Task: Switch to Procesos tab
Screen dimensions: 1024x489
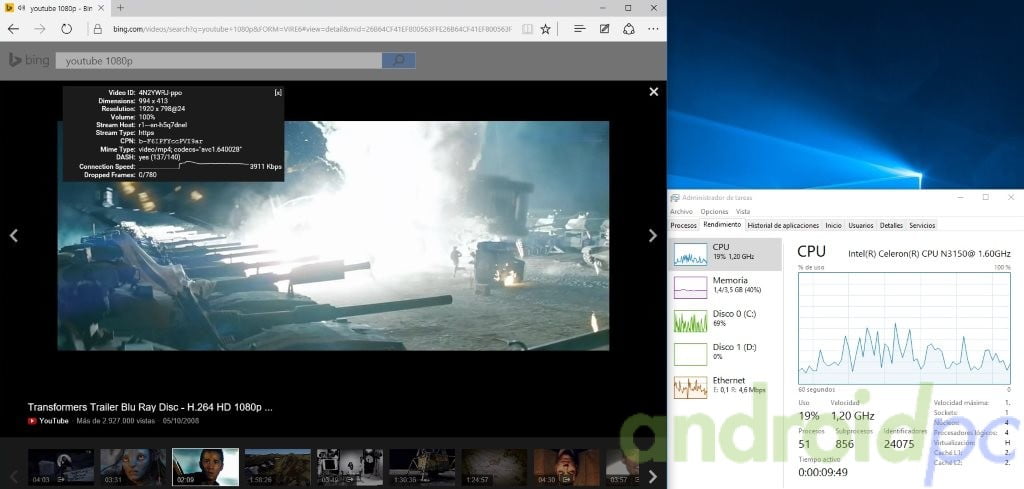Action: (684, 225)
